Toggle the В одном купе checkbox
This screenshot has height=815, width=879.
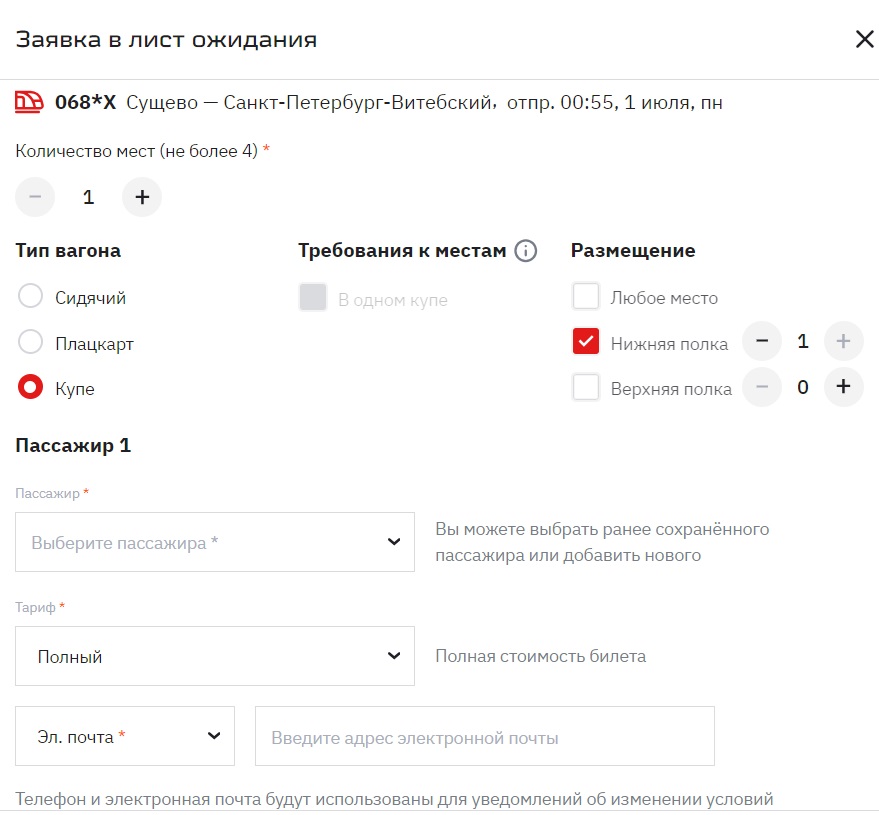[313, 298]
